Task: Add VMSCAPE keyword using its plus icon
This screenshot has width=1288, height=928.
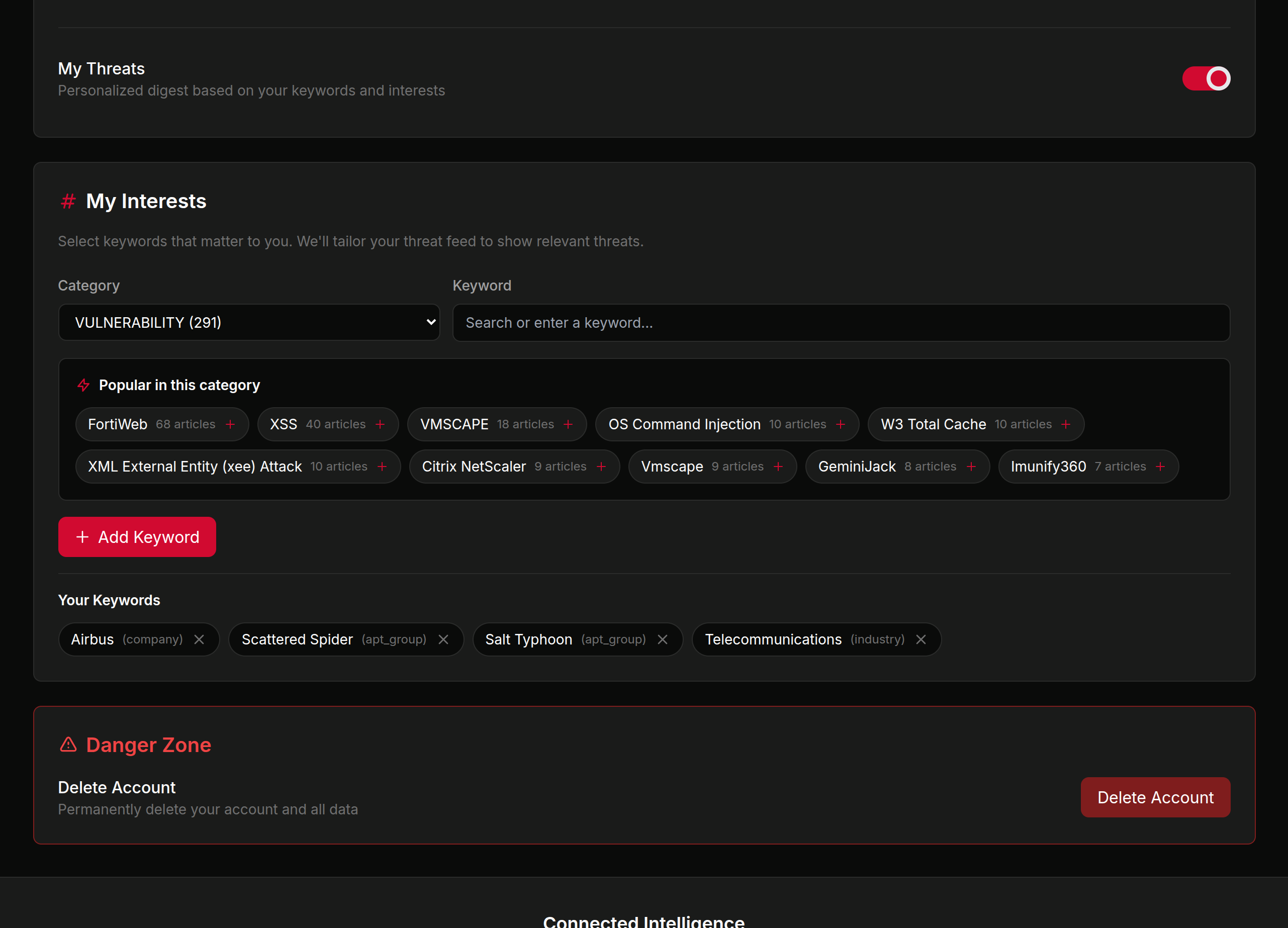Action: click(568, 424)
